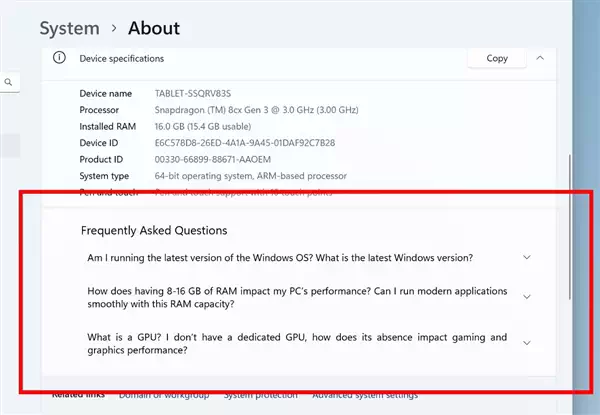The image size is (600, 415).
Task: Open System protection link
Action: [x=261, y=395]
